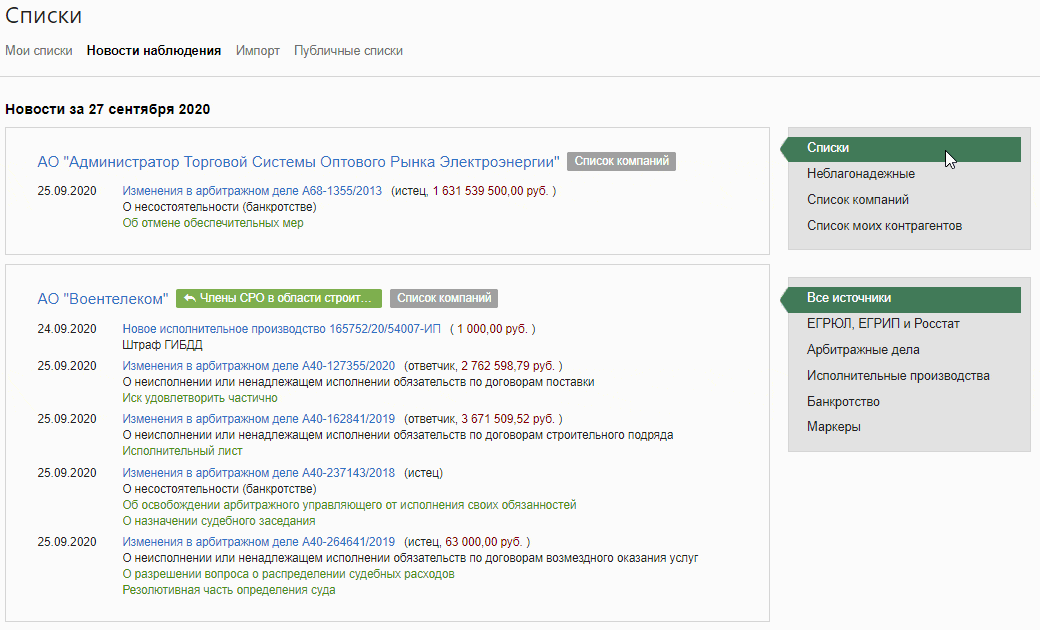The width and height of the screenshot is (1040, 630).
Task: Click Список компаний tag beside Воентелеком
Action: [444, 298]
